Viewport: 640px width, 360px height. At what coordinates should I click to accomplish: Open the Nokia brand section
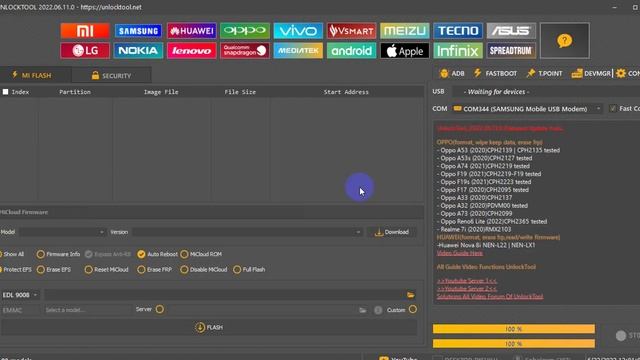(x=138, y=51)
